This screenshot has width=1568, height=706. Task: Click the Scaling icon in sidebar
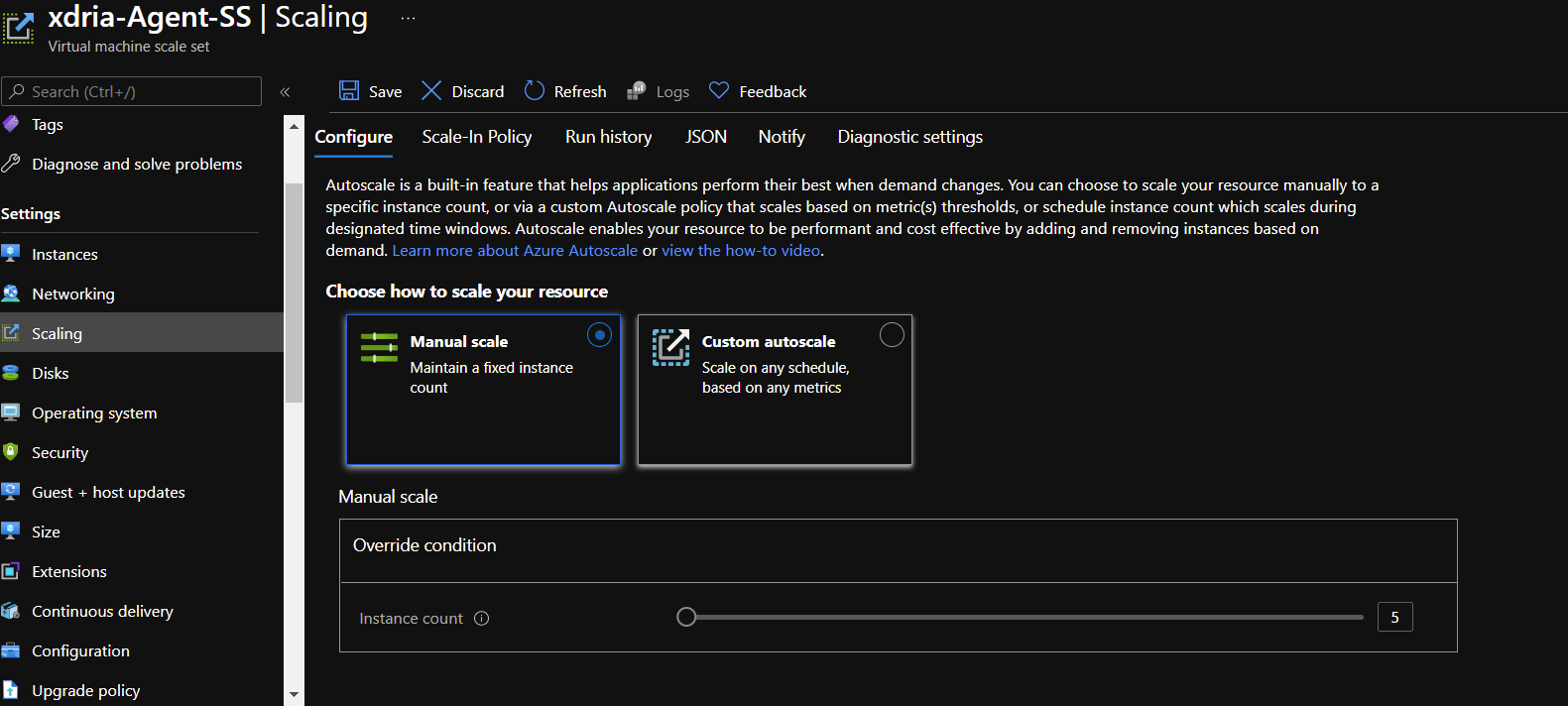click(11, 333)
